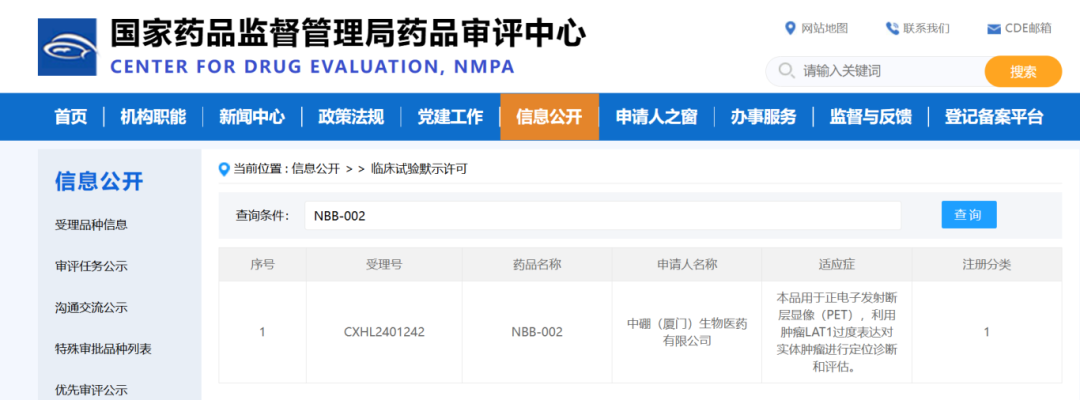Go to 首页 in navigation bar
The width and height of the screenshot is (1080, 400).
click(x=70, y=117)
